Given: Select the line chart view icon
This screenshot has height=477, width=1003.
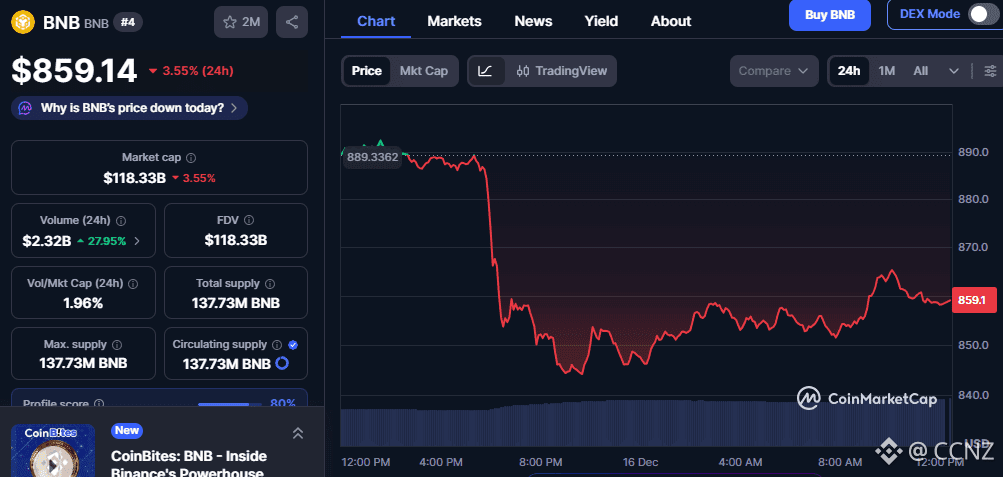Looking at the screenshot, I should (485, 71).
